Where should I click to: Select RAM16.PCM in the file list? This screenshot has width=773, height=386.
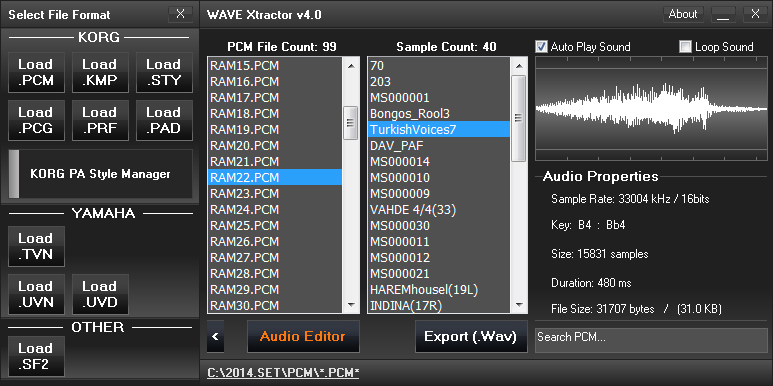275,81
